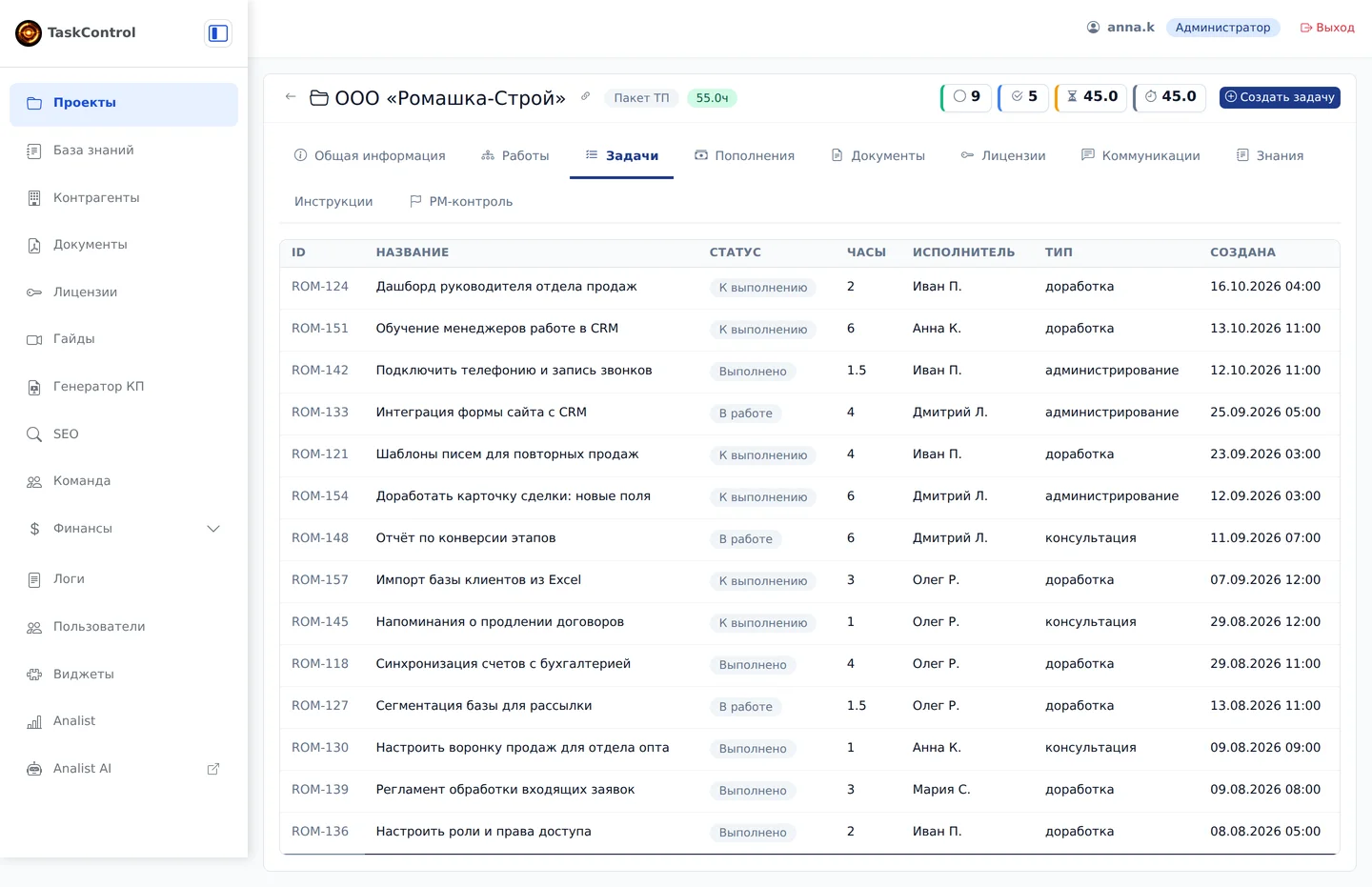Copy the project link via the chain icon
This screenshot has height=887, width=1372.
tap(586, 96)
